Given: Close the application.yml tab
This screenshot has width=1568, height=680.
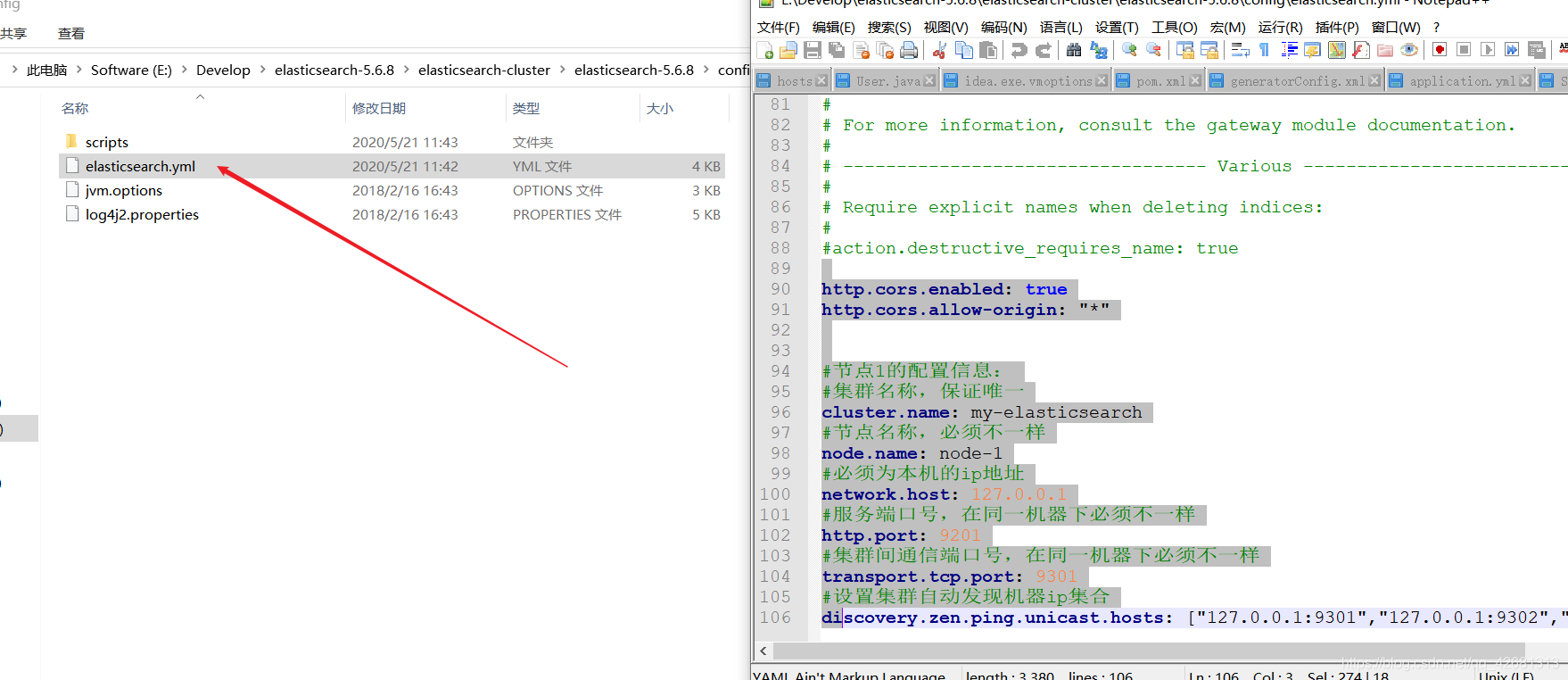Looking at the screenshot, I should 1525,80.
